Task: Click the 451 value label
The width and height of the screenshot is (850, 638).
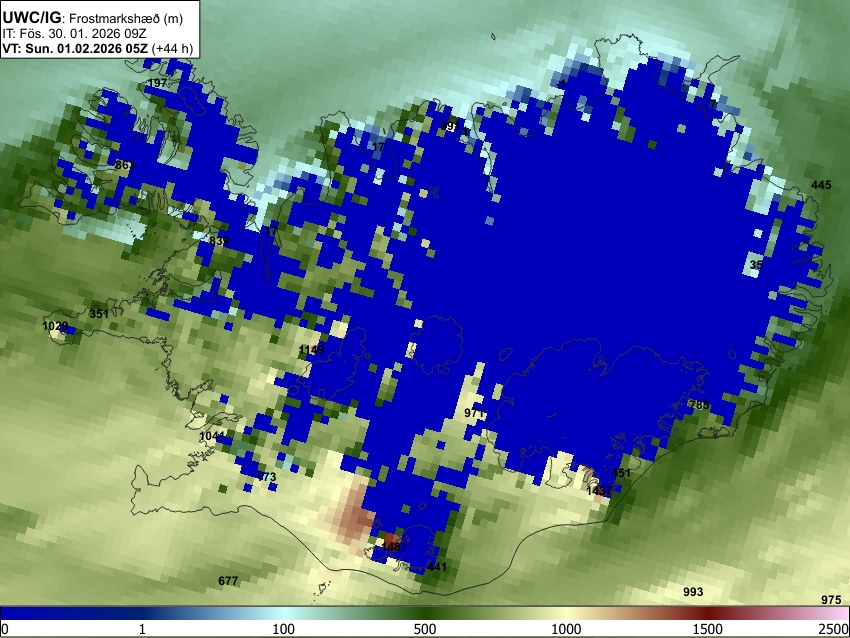Action: click(621, 473)
